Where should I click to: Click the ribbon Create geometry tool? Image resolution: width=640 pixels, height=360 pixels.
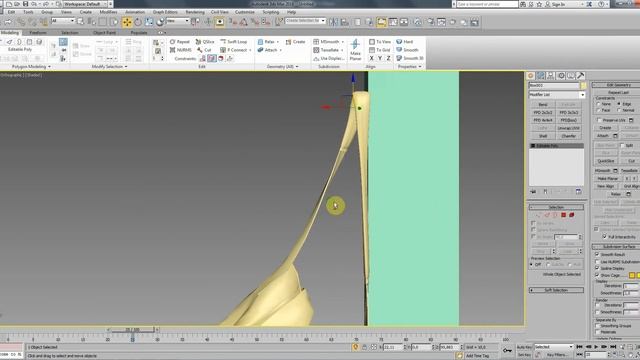click(295, 42)
